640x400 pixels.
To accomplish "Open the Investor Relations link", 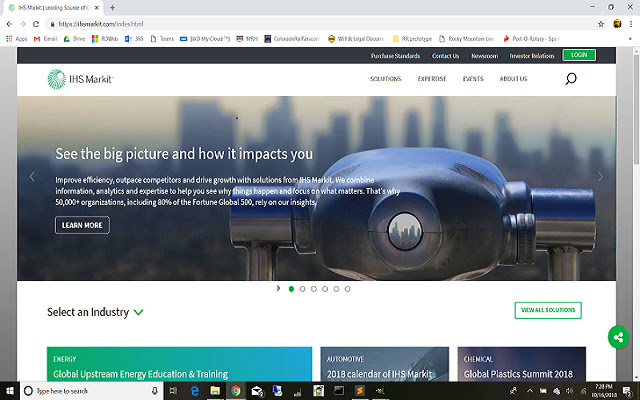I will click(x=532, y=56).
